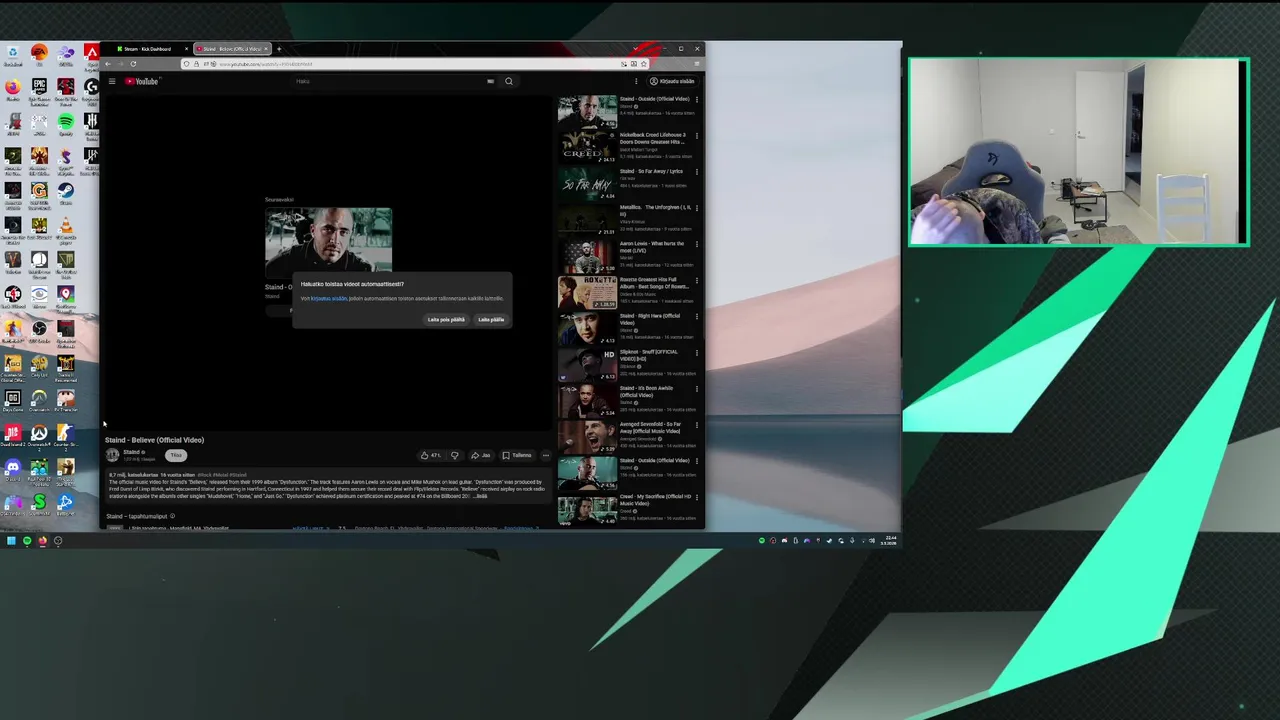Click Laita päälle in autoplay dialog

click(x=491, y=319)
